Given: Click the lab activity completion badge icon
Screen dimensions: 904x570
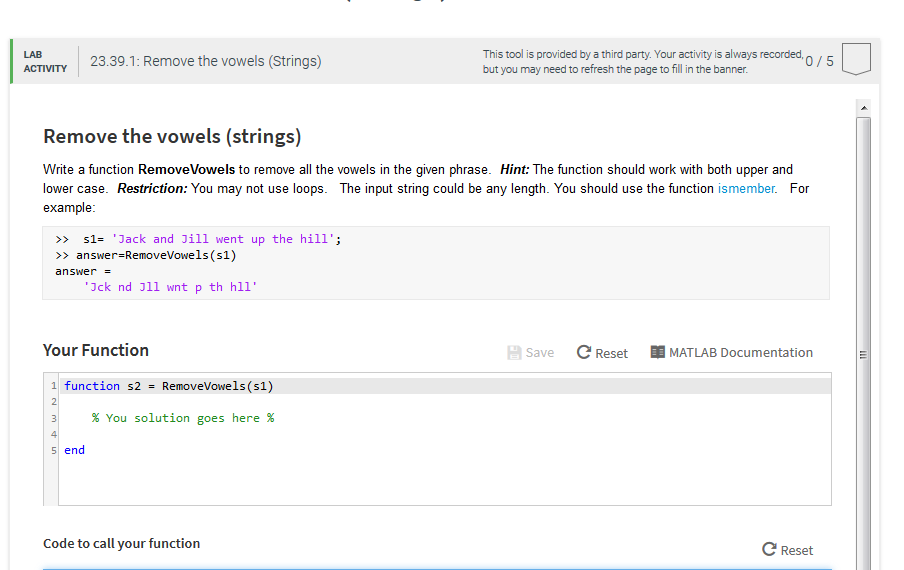Looking at the screenshot, I should tap(856, 59).
